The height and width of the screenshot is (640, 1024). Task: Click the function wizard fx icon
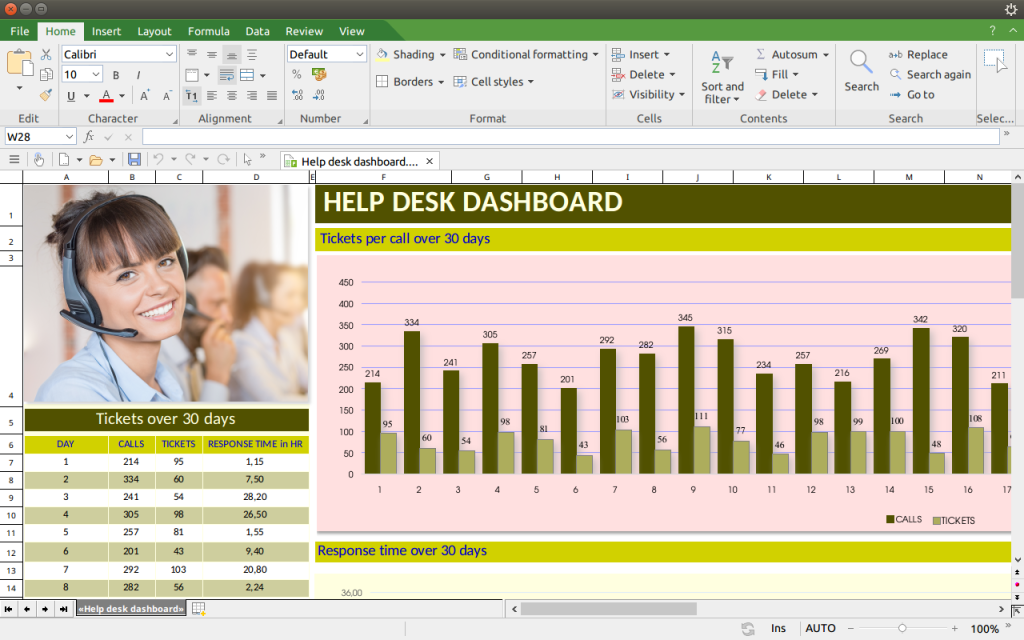click(x=88, y=136)
